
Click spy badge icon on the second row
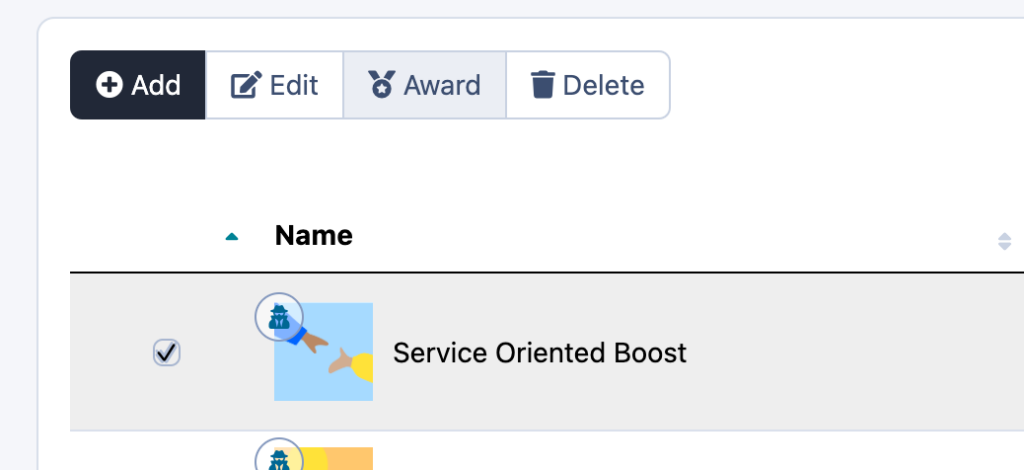[279, 458]
